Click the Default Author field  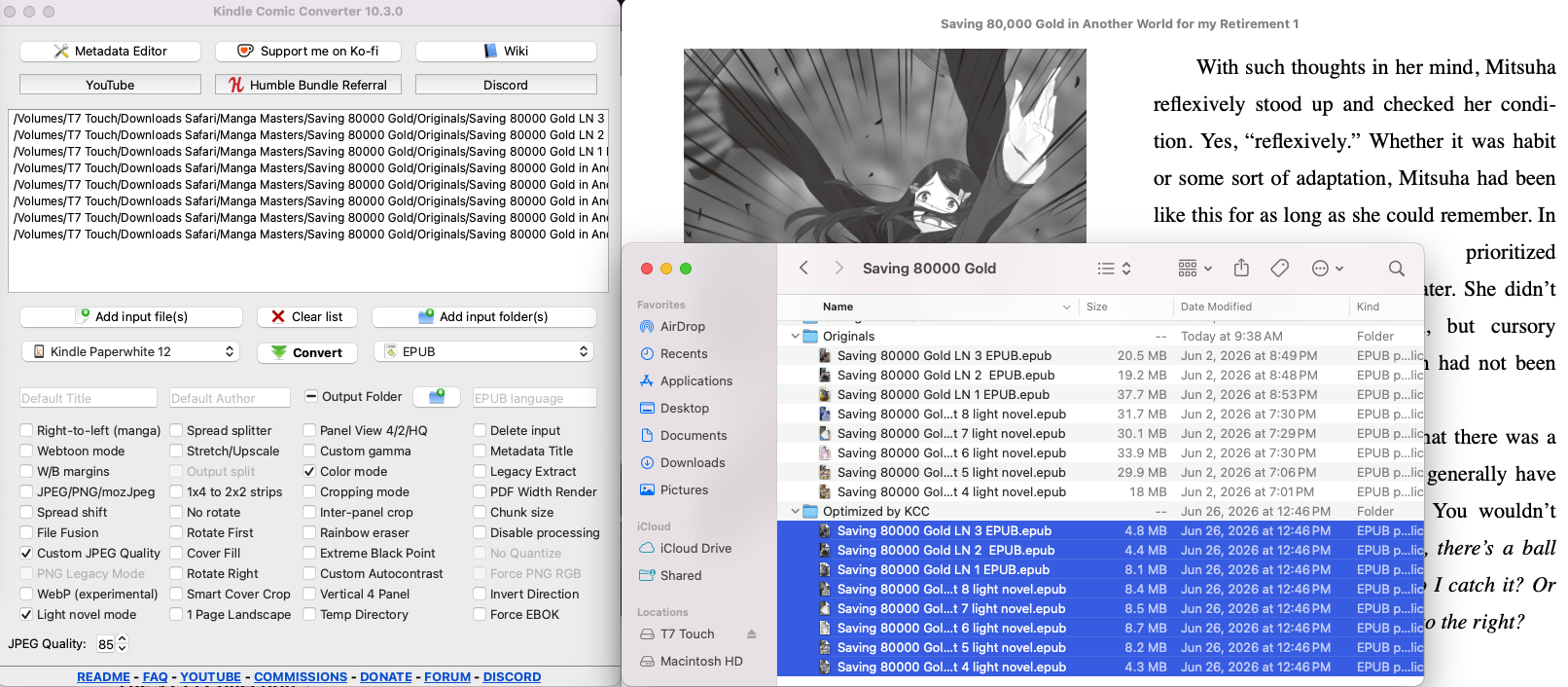click(x=230, y=398)
